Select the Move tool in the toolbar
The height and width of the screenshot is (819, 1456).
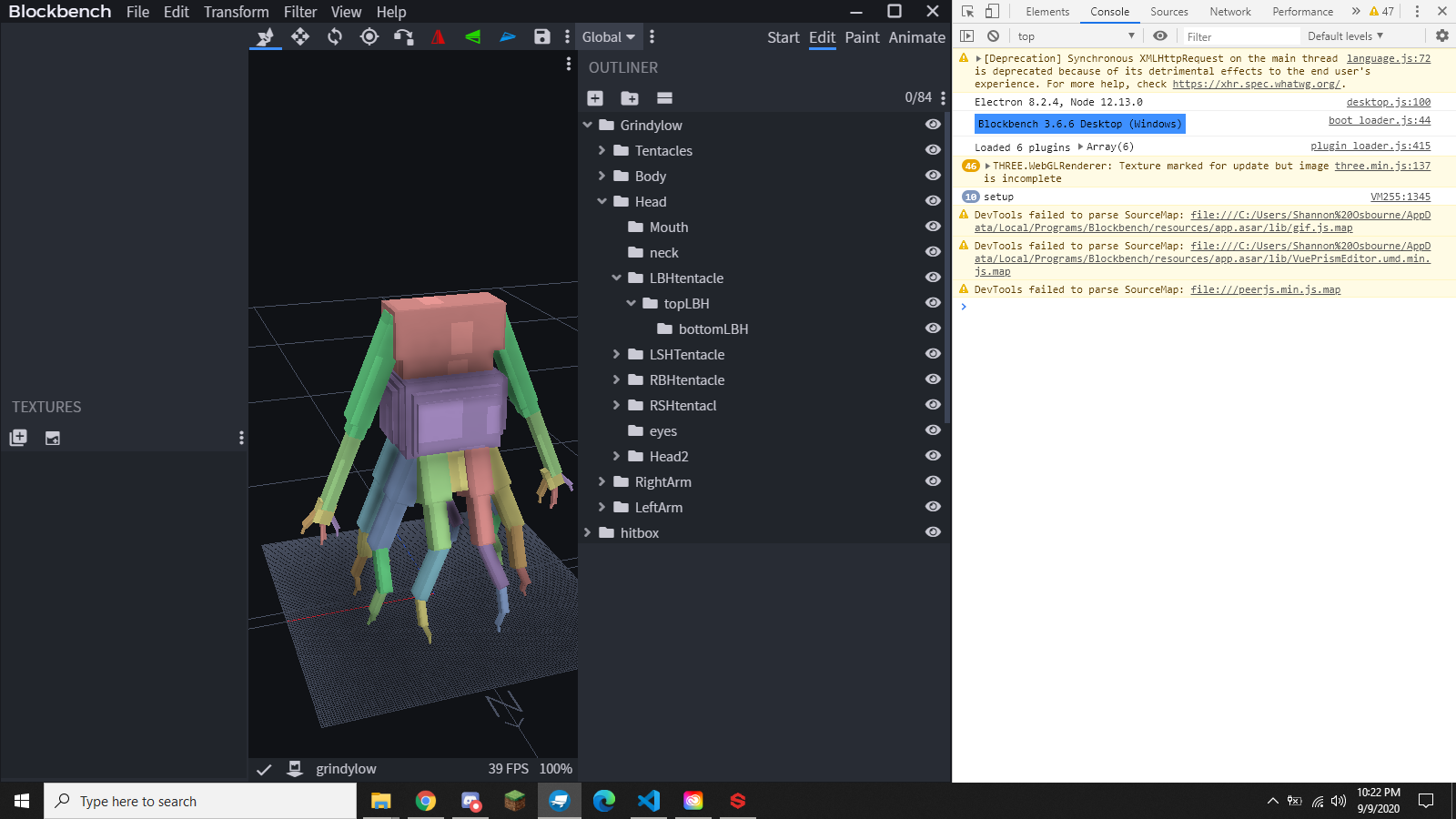tap(300, 37)
